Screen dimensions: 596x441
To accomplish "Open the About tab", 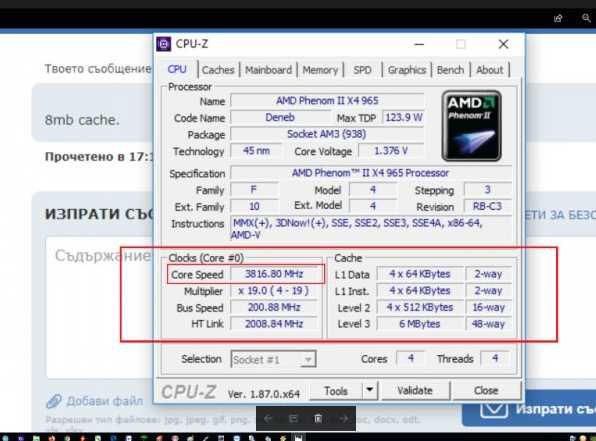I will pos(490,70).
